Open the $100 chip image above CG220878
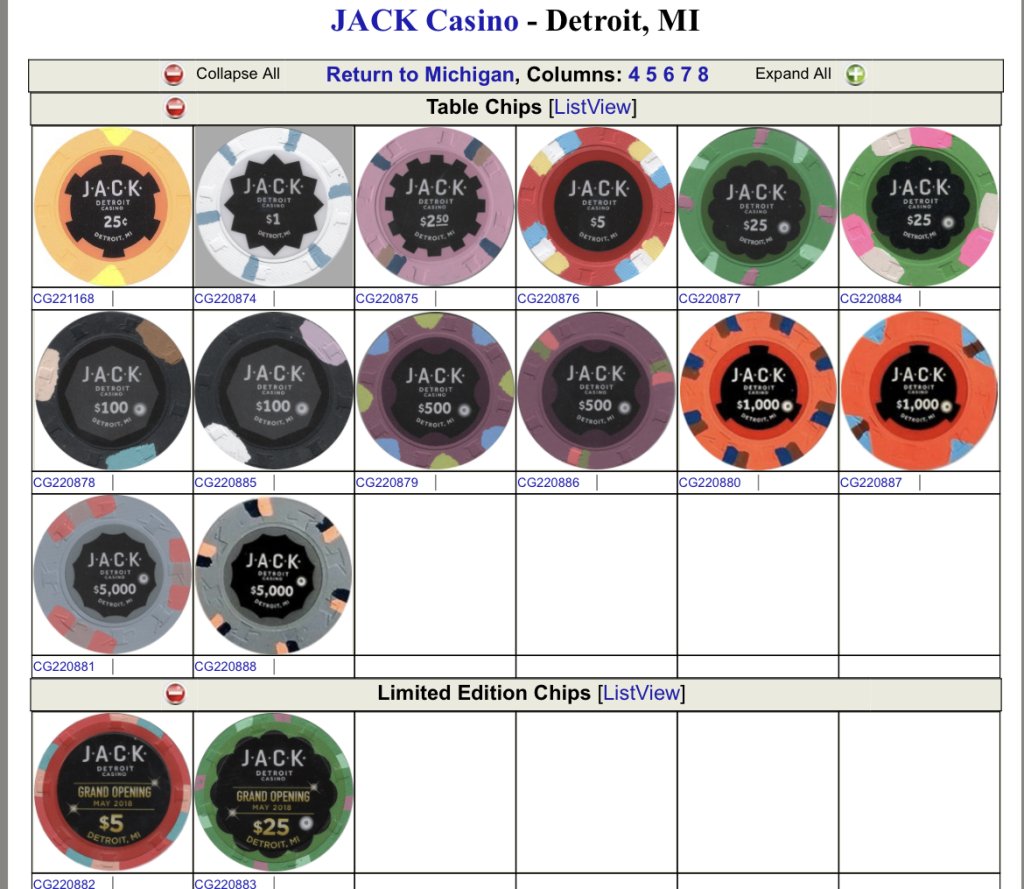The width and height of the screenshot is (1024, 889). (112, 391)
